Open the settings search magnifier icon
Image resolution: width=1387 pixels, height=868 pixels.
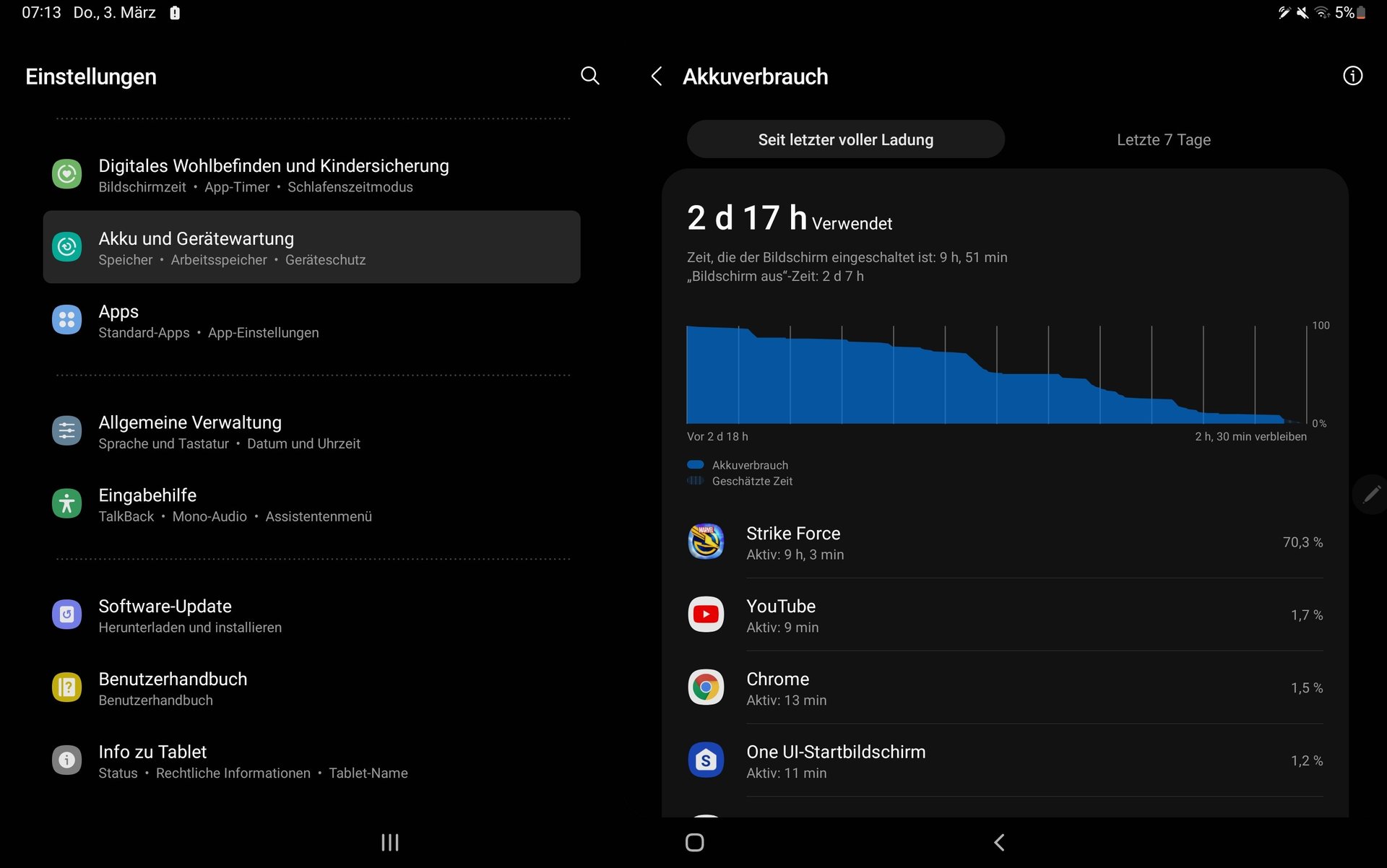(589, 76)
